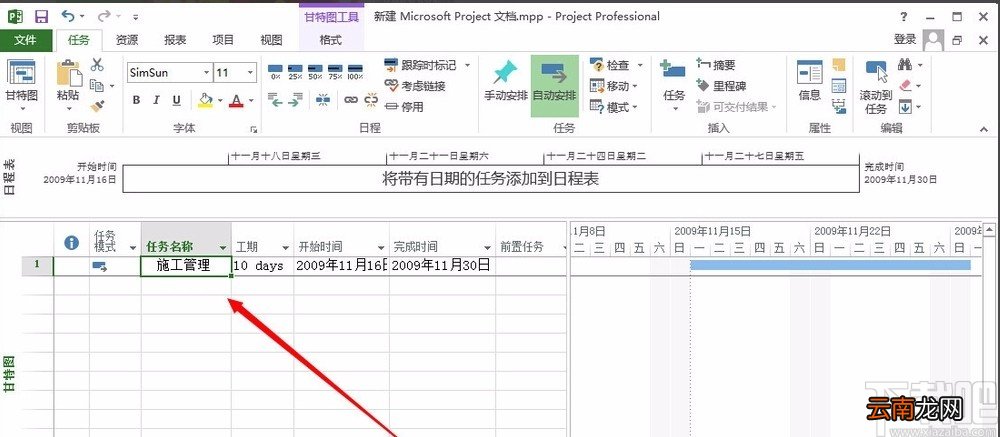Click the copy icon
Image resolution: width=1000 pixels, height=437 pixels.
click(x=97, y=85)
